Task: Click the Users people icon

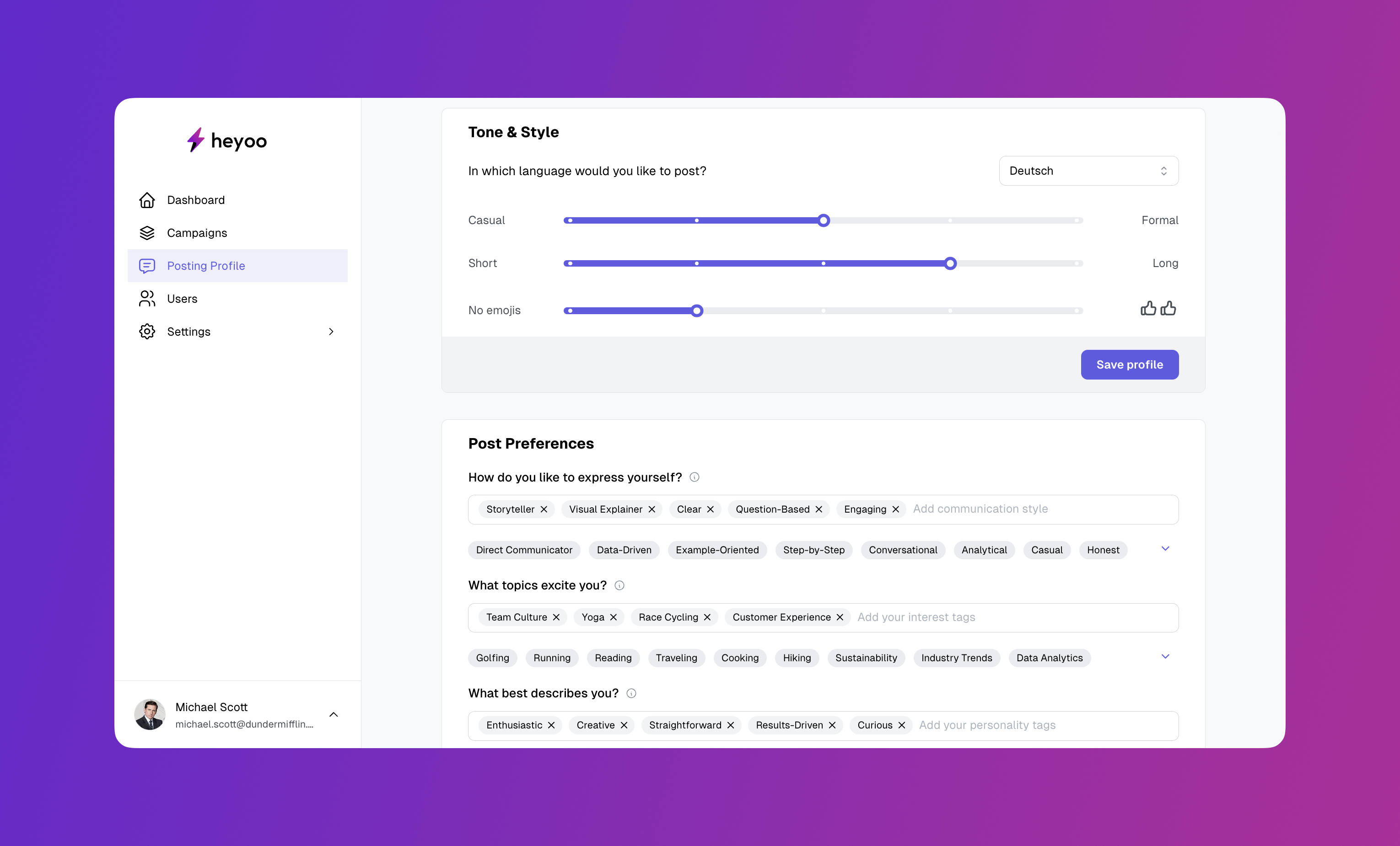Action: (x=147, y=299)
